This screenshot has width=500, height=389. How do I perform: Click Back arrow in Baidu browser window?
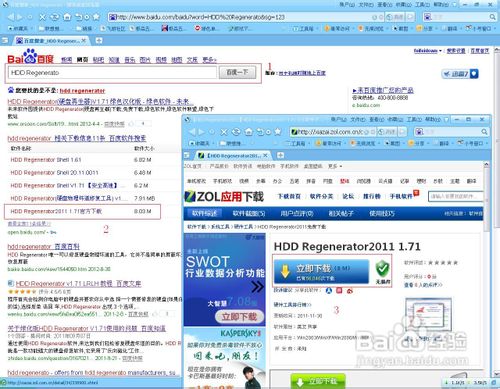pos(11,17)
